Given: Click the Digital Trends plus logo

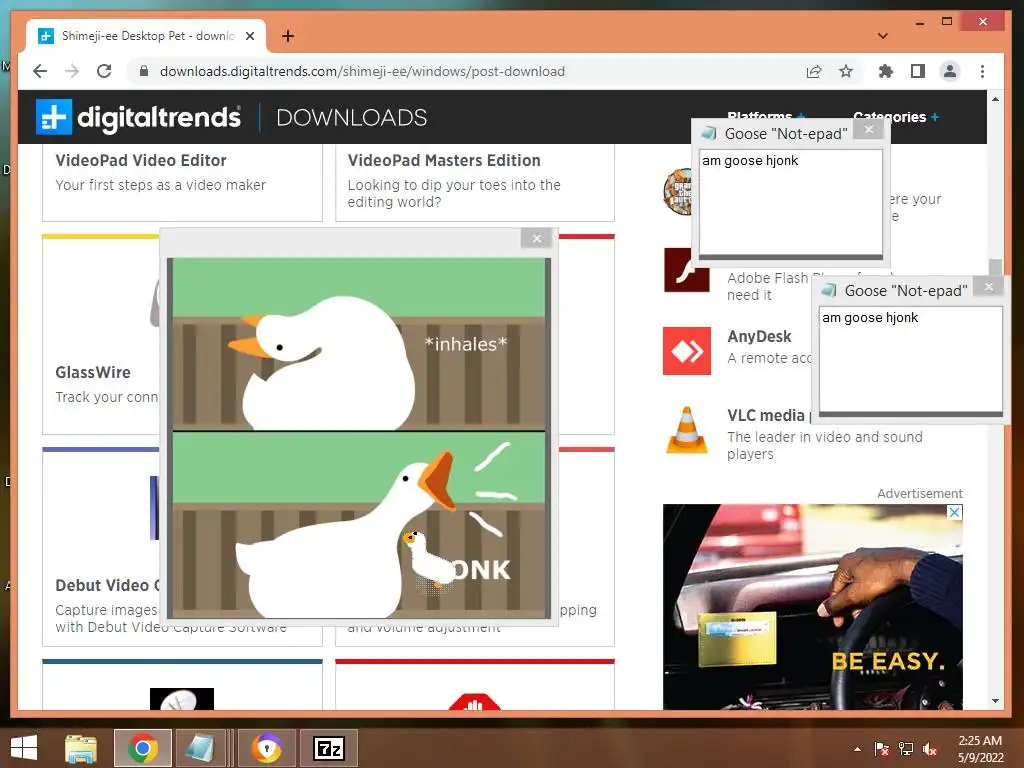Looking at the screenshot, I should 54,117.
